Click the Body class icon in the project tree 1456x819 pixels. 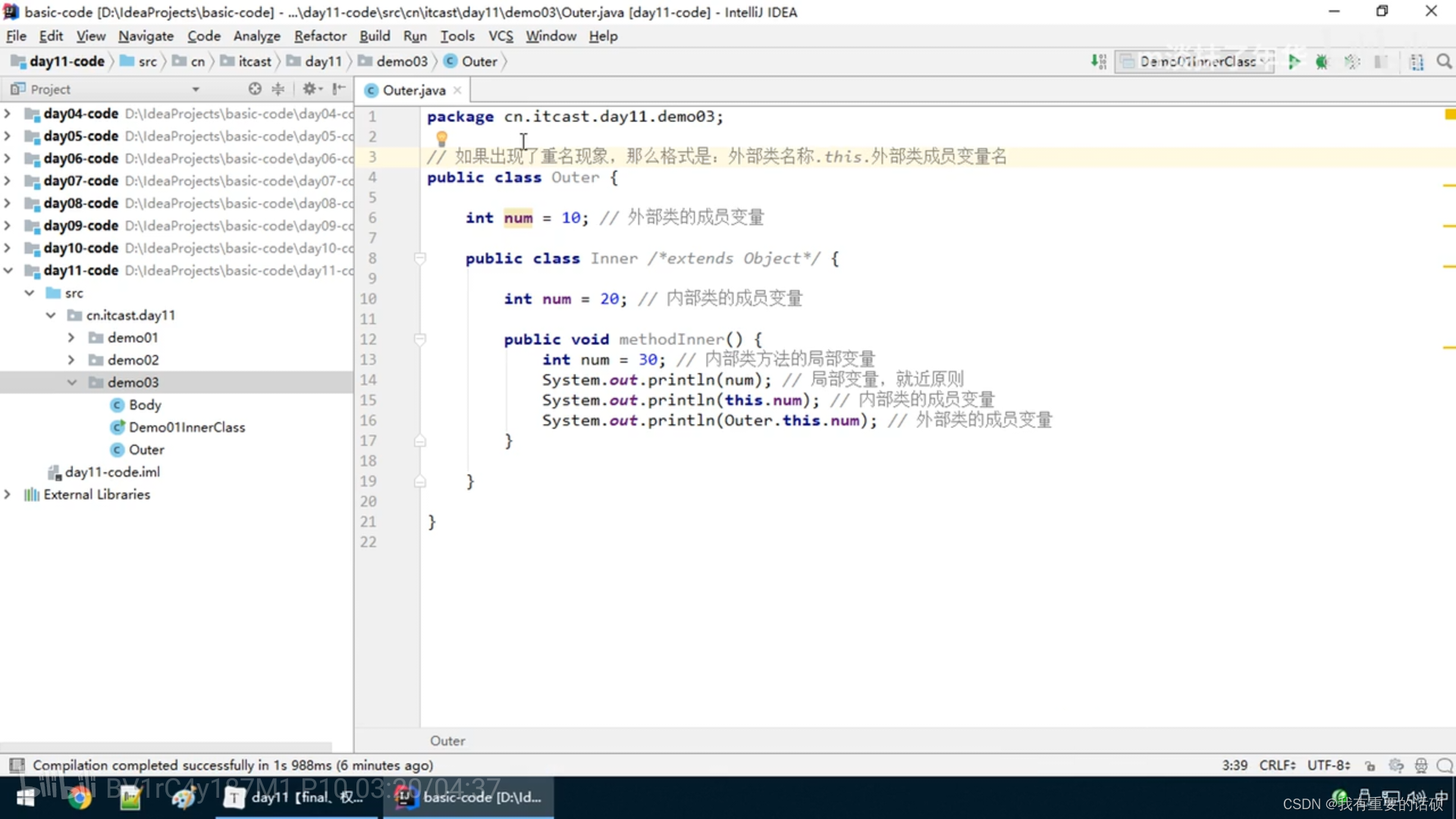[x=117, y=405]
